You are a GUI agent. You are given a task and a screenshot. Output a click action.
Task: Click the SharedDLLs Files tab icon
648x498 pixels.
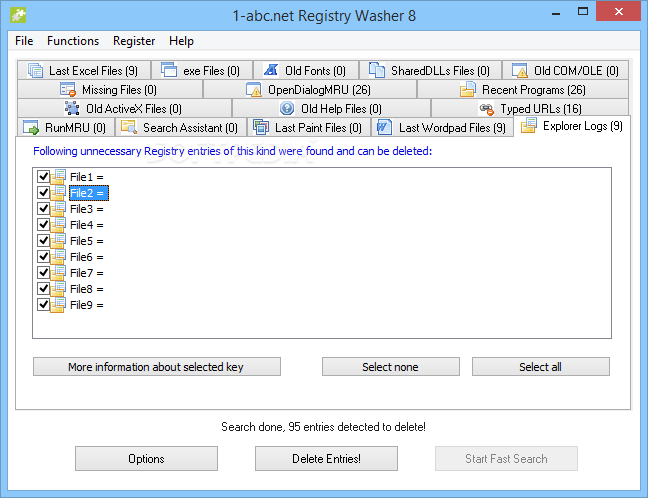tap(376, 70)
